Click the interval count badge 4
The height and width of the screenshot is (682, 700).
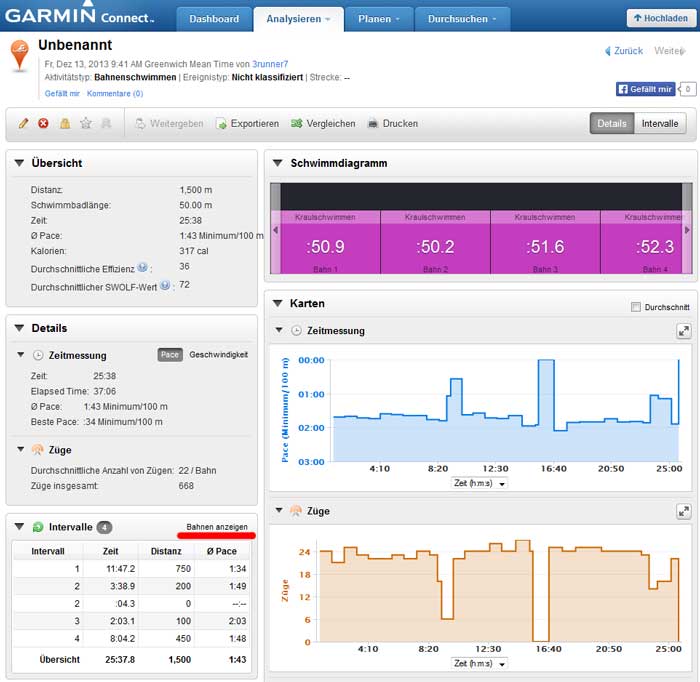coord(104,528)
